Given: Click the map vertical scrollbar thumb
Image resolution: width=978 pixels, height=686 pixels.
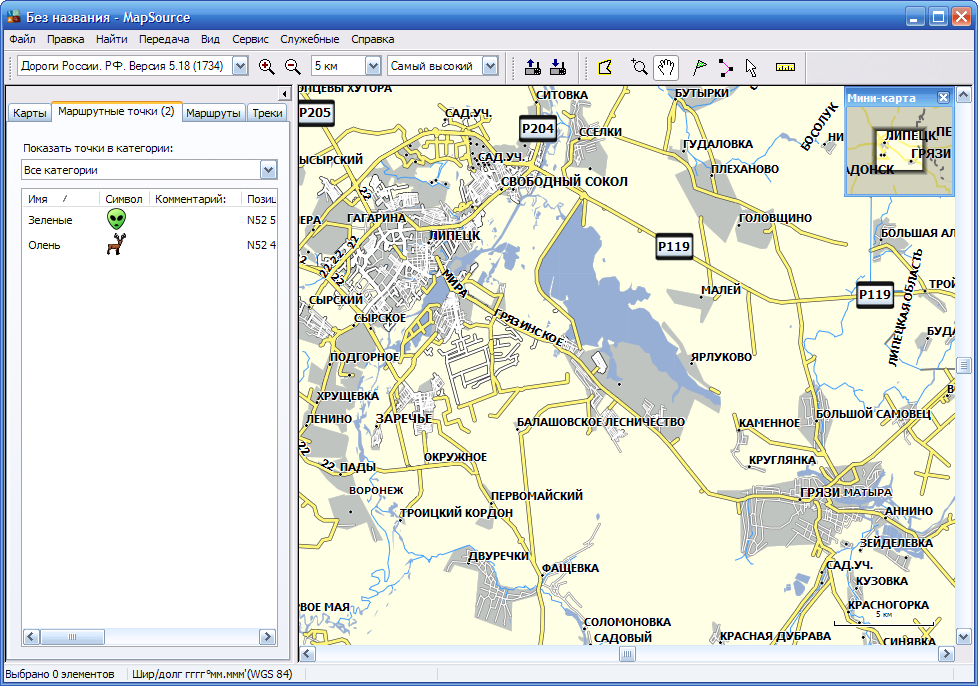Looking at the screenshot, I should click(x=964, y=365).
